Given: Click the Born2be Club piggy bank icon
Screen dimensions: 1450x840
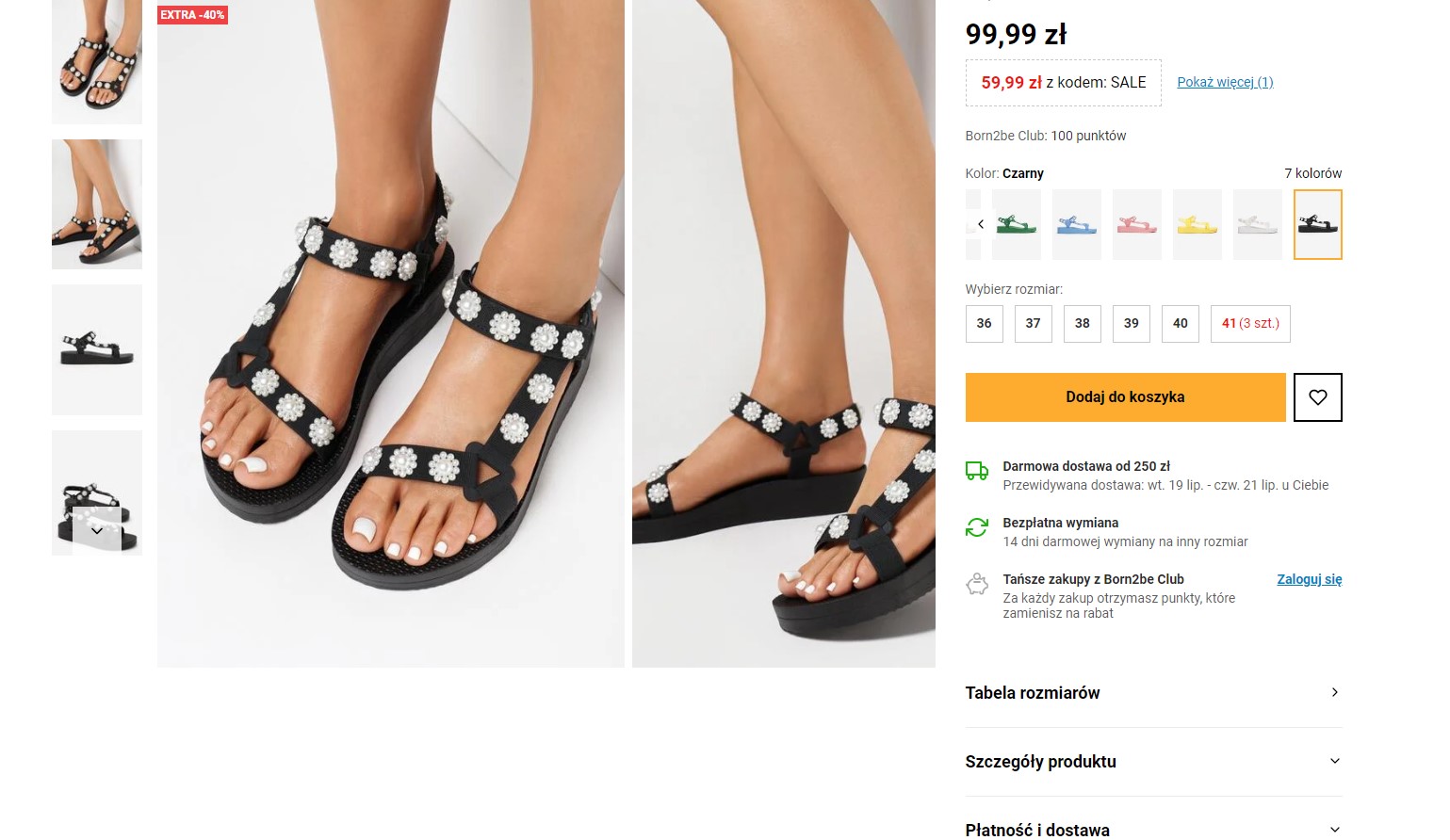Looking at the screenshot, I should coord(977,585).
